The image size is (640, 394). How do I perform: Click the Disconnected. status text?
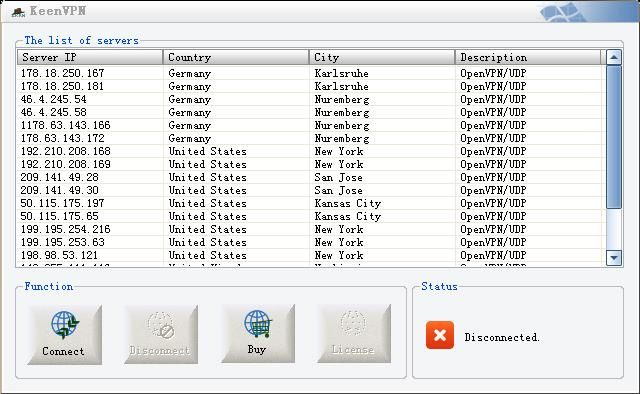(x=502, y=337)
